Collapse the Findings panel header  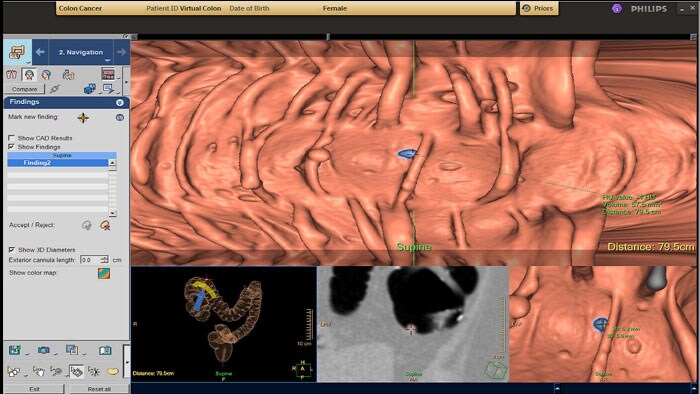pyautogui.click(x=120, y=102)
